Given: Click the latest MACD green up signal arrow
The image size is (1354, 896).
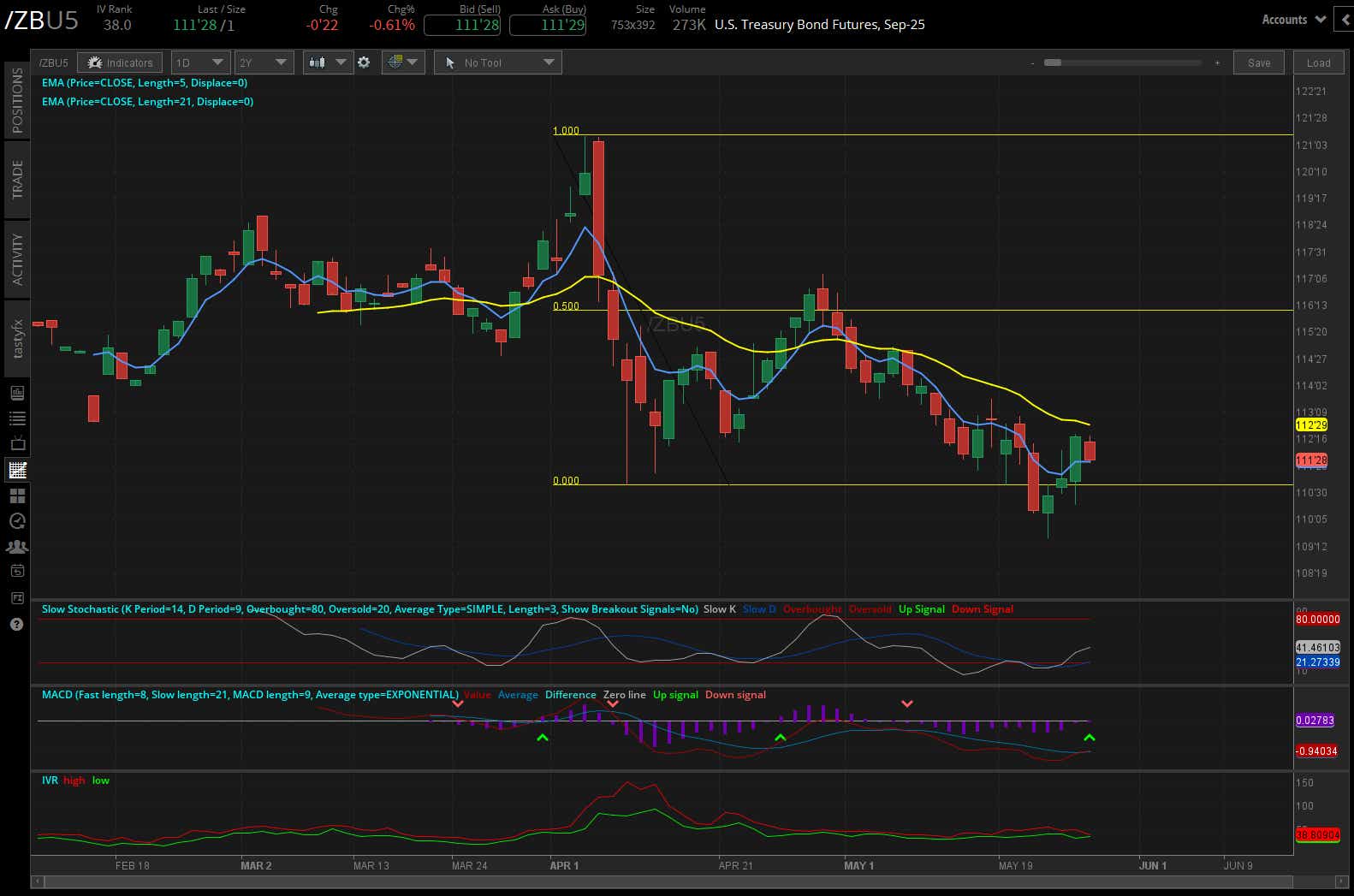Looking at the screenshot, I should (x=1089, y=737).
